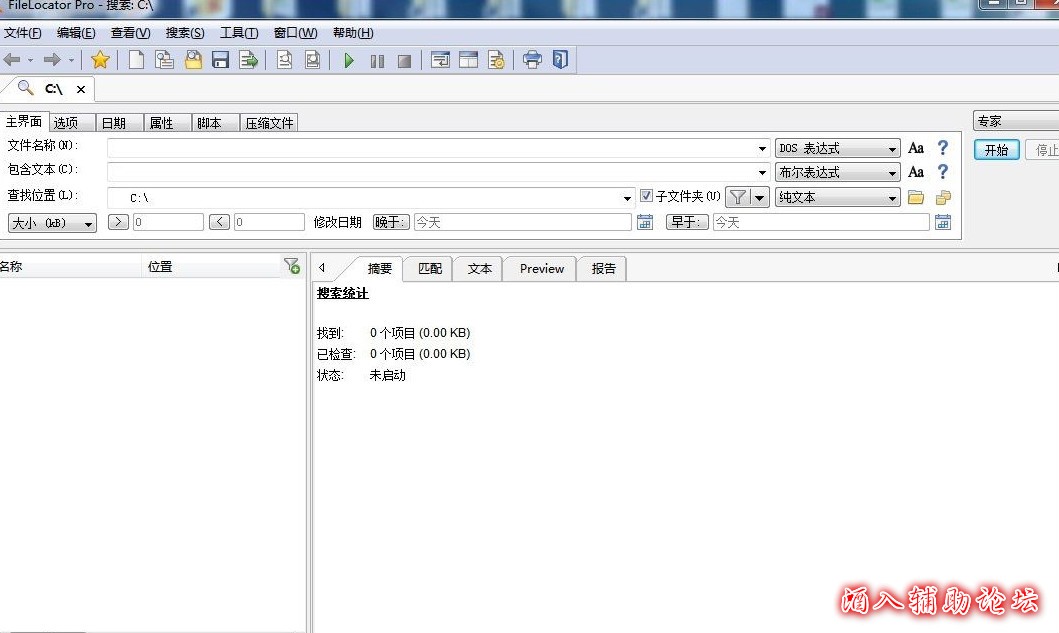Viewport: 1059px width, 633px height.
Task: Expand the 大小 (kB) dropdown
Action: (x=52, y=223)
